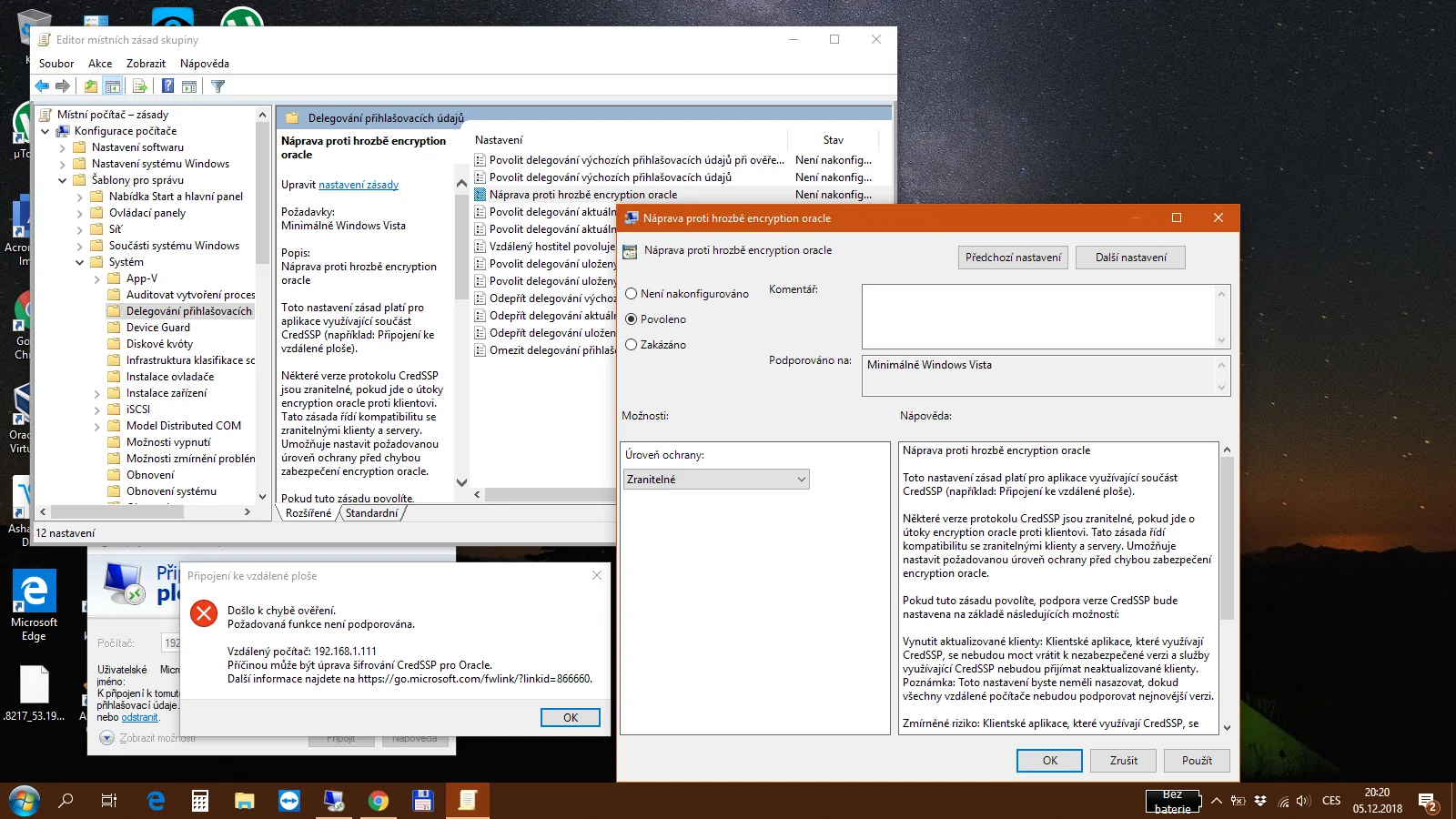Toggle the action pane toolbar icon

coord(189,86)
